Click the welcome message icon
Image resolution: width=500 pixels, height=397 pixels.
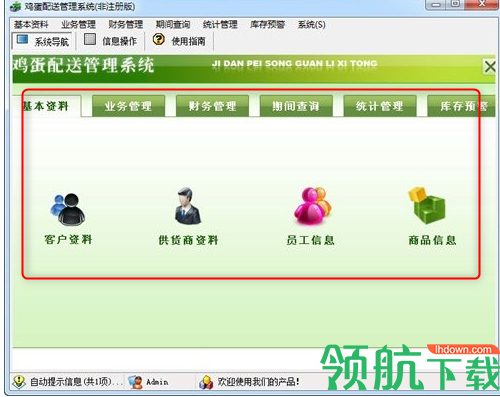click(206, 382)
